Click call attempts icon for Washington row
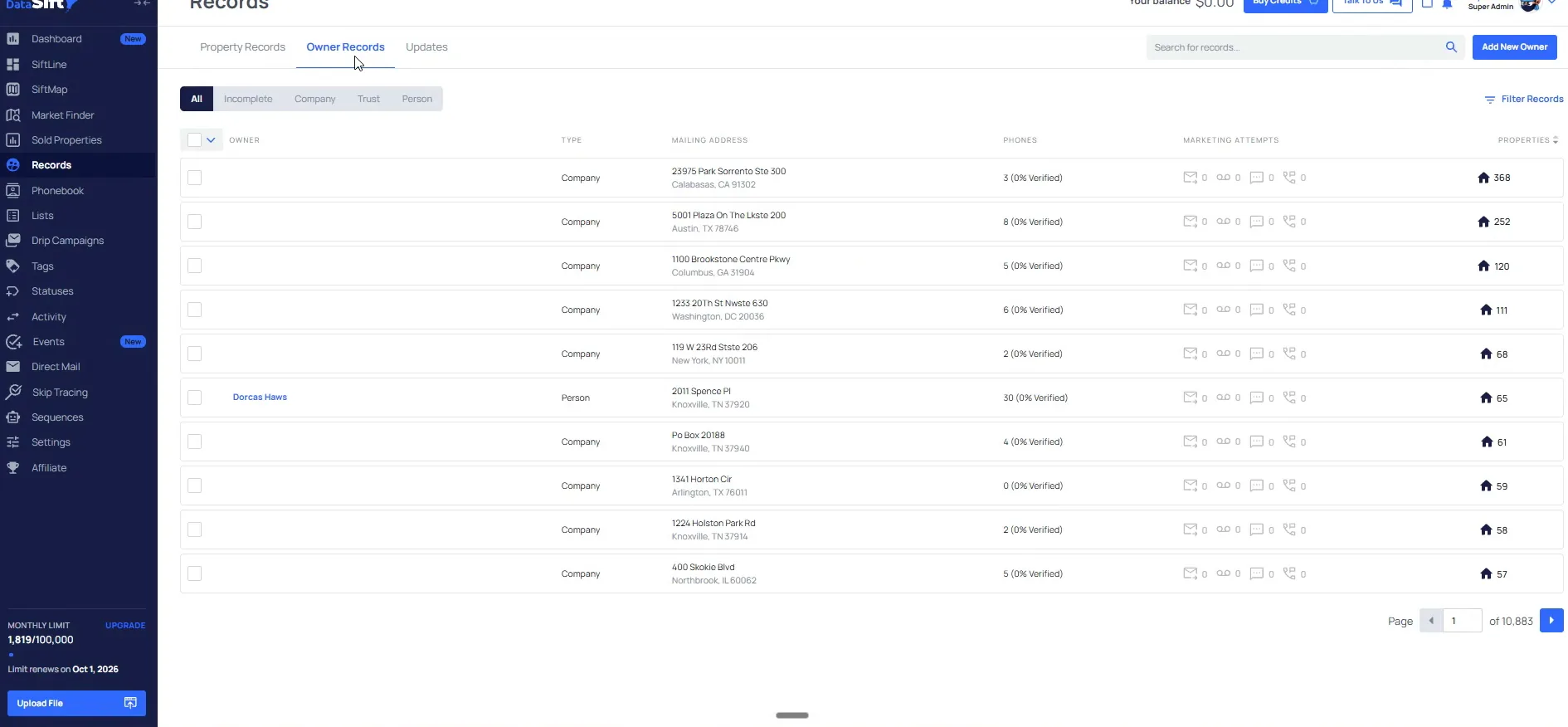 point(1289,310)
